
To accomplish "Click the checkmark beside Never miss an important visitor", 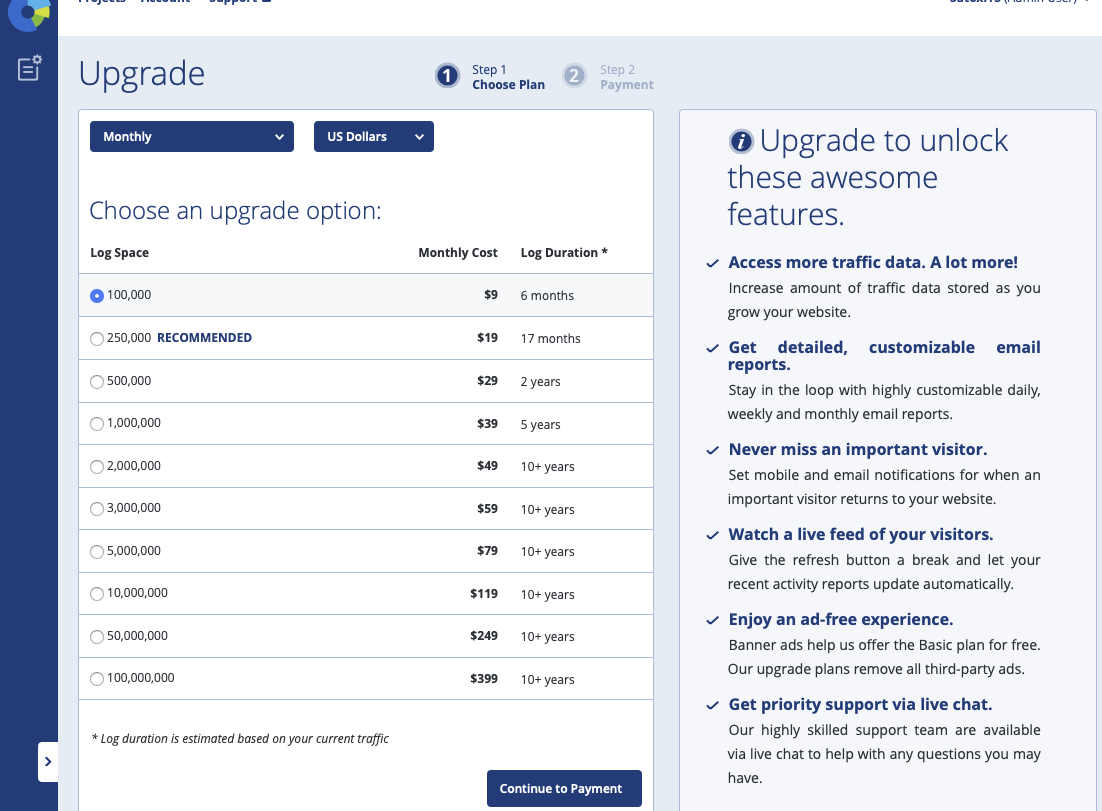I will [712, 451].
